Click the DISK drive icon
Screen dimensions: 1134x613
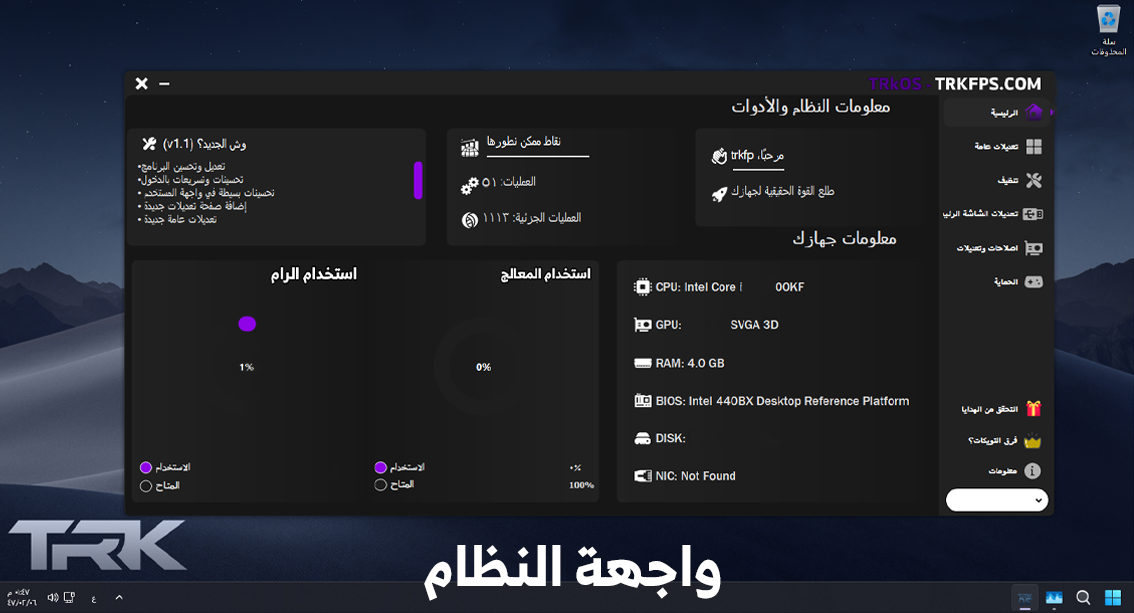coord(642,438)
